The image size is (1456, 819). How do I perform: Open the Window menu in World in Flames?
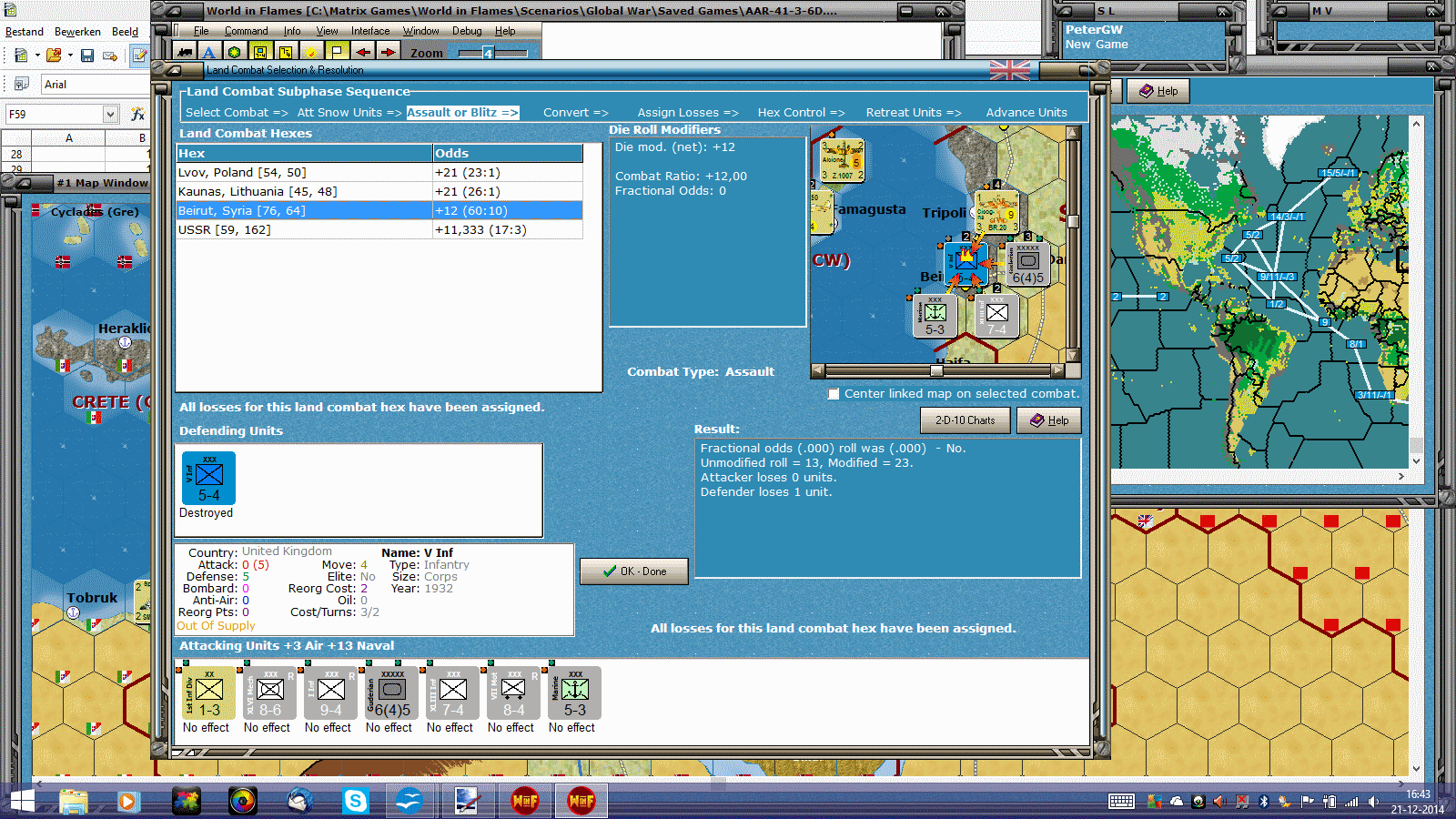pos(420,31)
